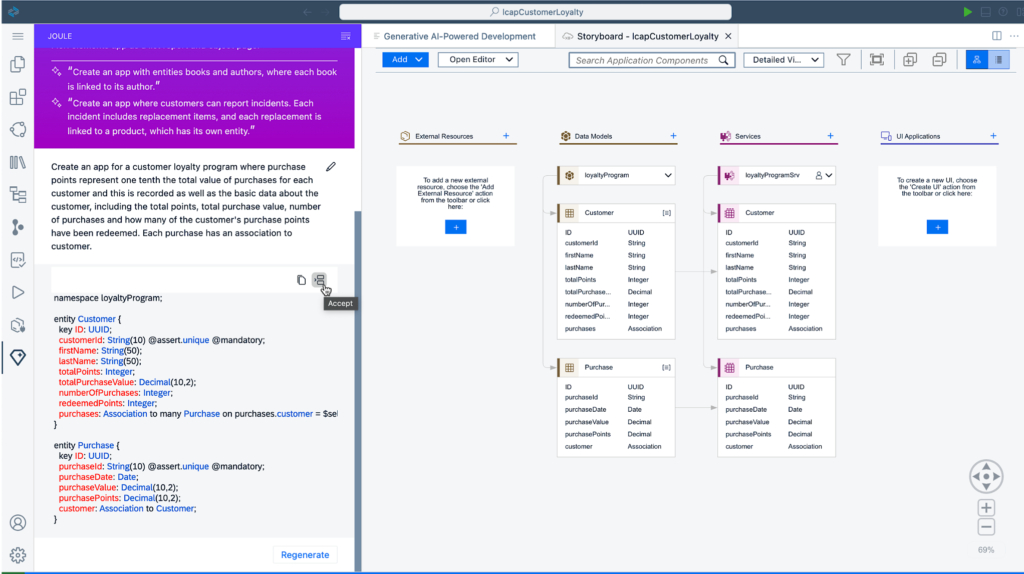Click the Regenerate button
The height and width of the screenshot is (574, 1024).
coord(305,555)
